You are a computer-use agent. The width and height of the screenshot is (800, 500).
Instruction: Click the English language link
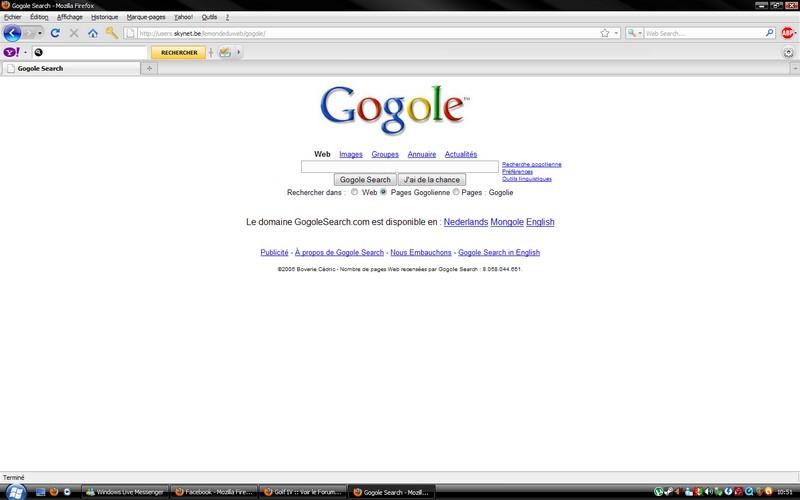pyautogui.click(x=540, y=222)
